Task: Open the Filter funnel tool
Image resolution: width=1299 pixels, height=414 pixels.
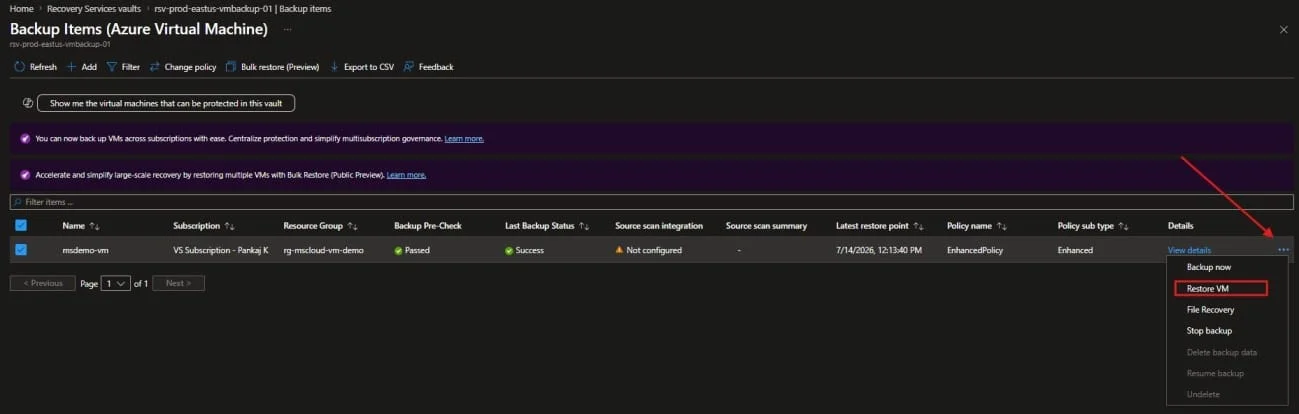Action: click(x=112, y=67)
